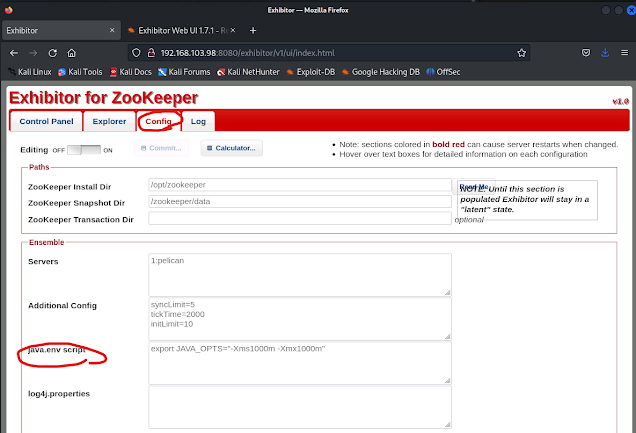Open the Exploit-DB bookmark
Screen dimensions: 636x433
coord(311,72)
